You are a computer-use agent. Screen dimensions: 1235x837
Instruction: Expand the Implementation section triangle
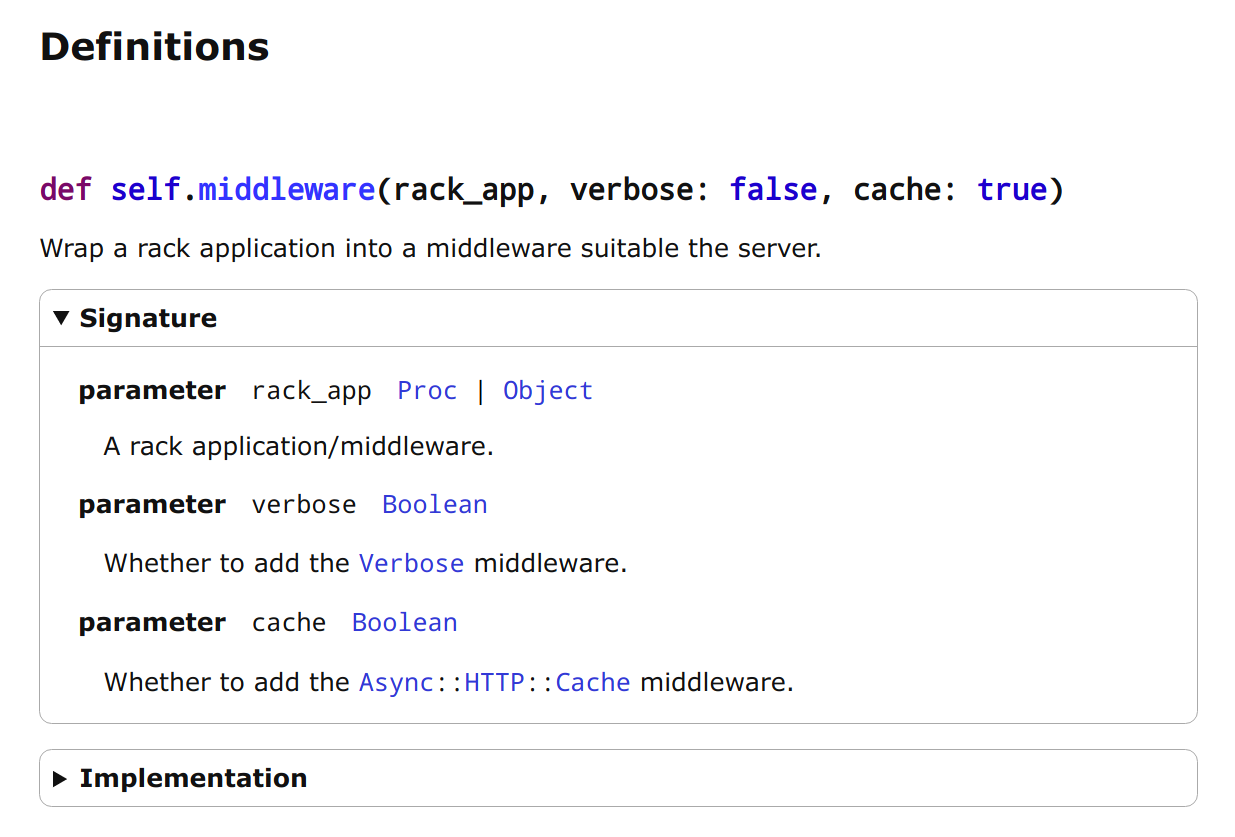(61, 778)
